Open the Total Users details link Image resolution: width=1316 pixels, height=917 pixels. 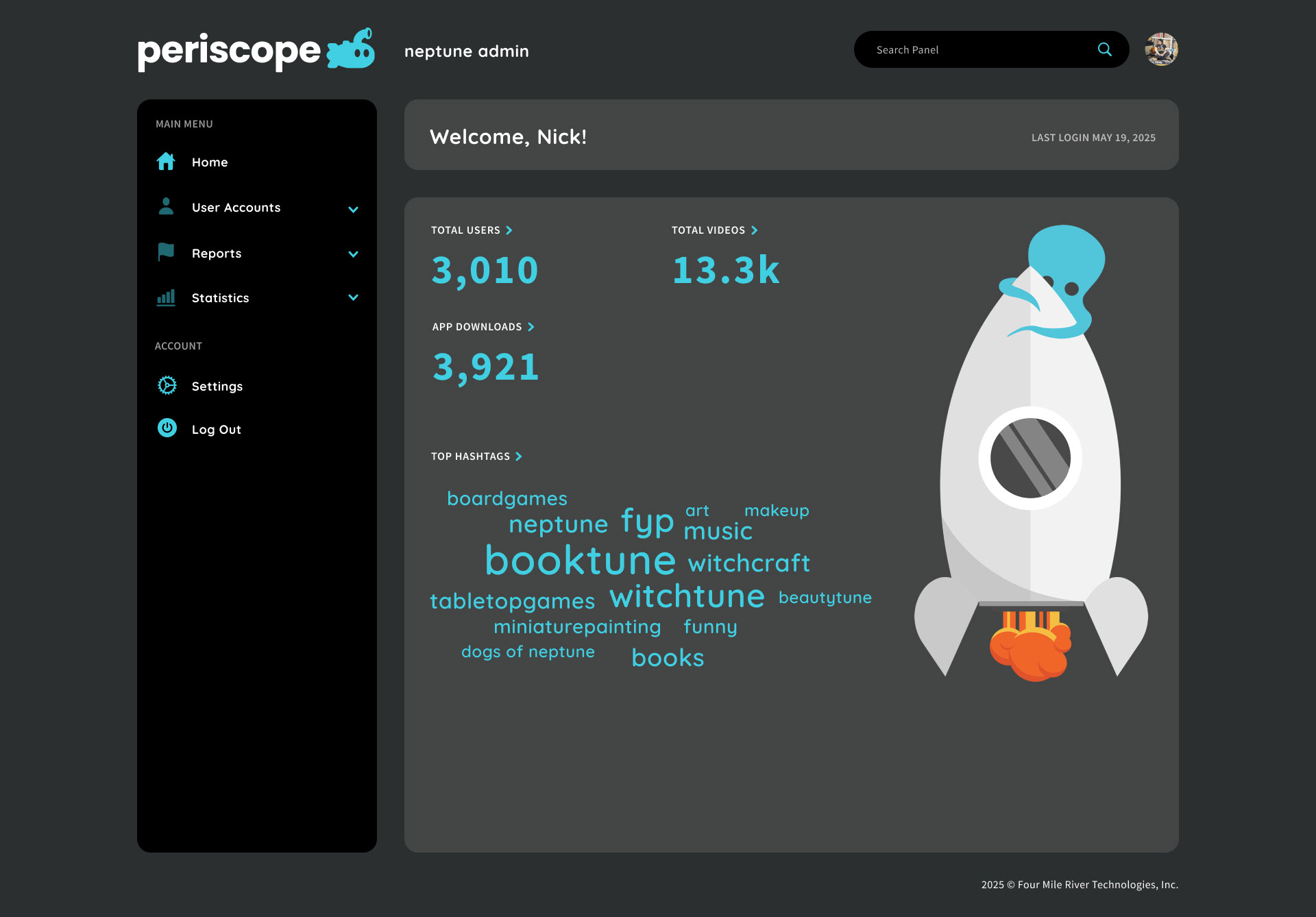click(472, 230)
